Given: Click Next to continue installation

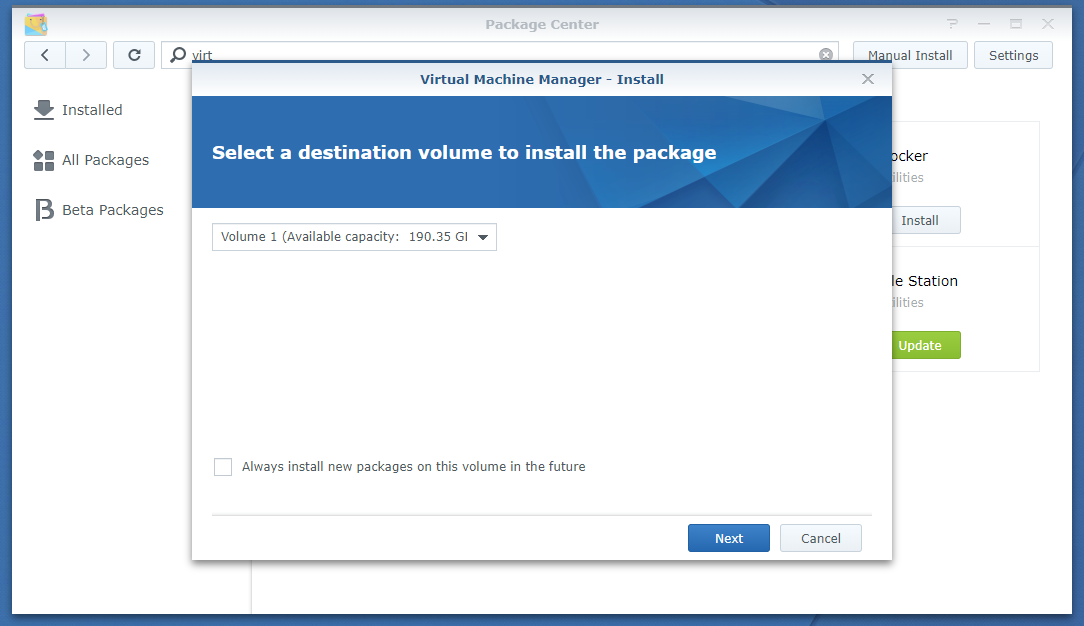Looking at the screenshot, I should click(728, 538).
